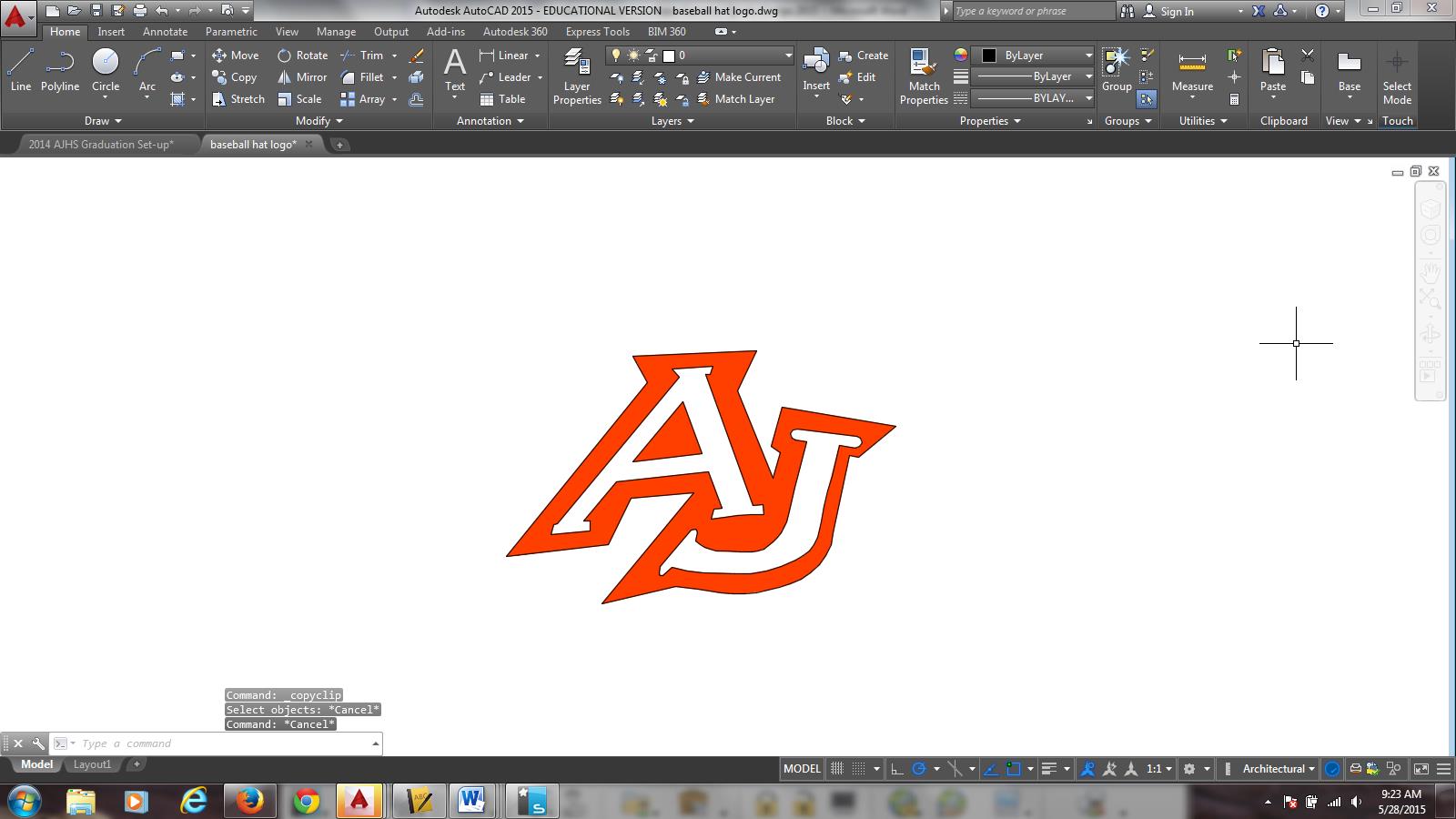Toggle snap mode in status bar

click(858, 769)
